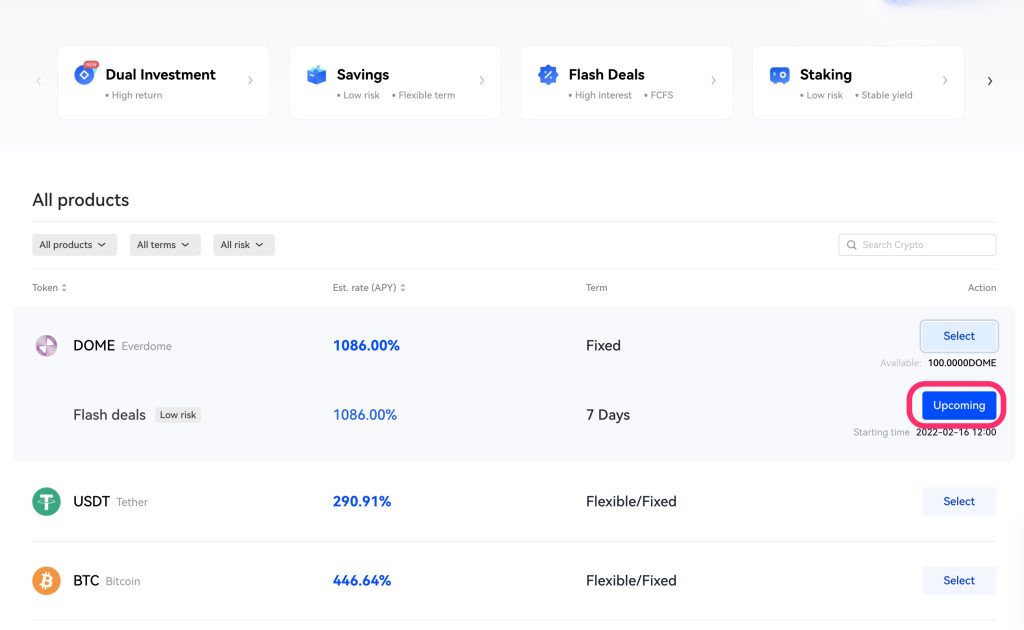This screenshot has height=630, width=1024.
Task: Click the Flash Deals percent badge icon
Action: point(548,75)
